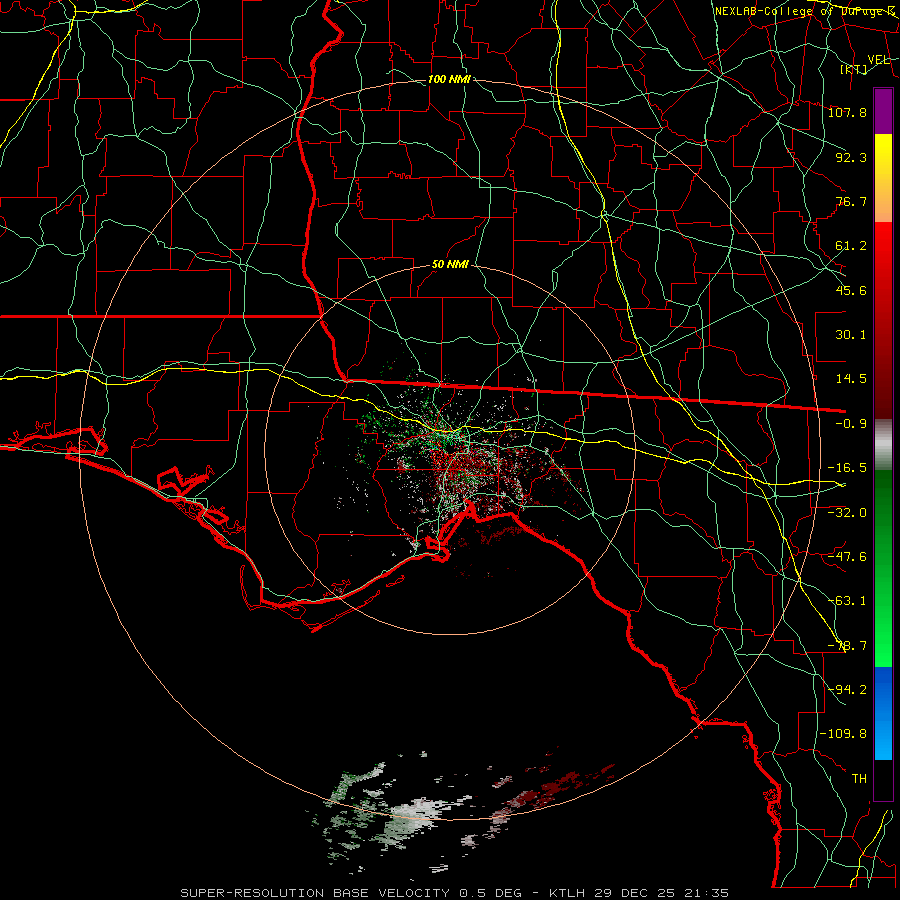Click the 107.8 velocity scale value
Image resolution: width=900 pixels, height=900 pixels.
847,112
